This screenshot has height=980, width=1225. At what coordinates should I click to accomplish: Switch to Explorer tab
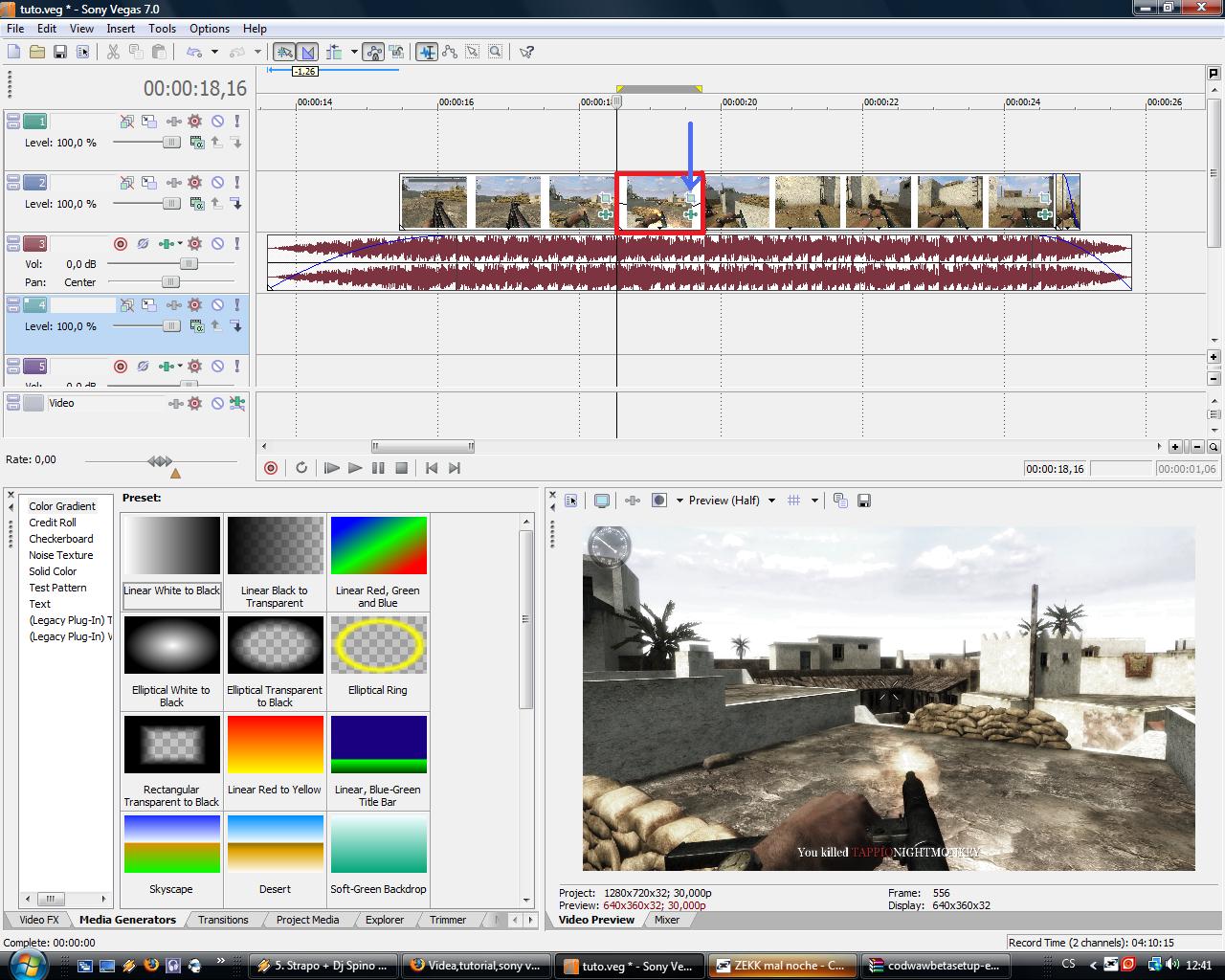(x=384, y=920)
